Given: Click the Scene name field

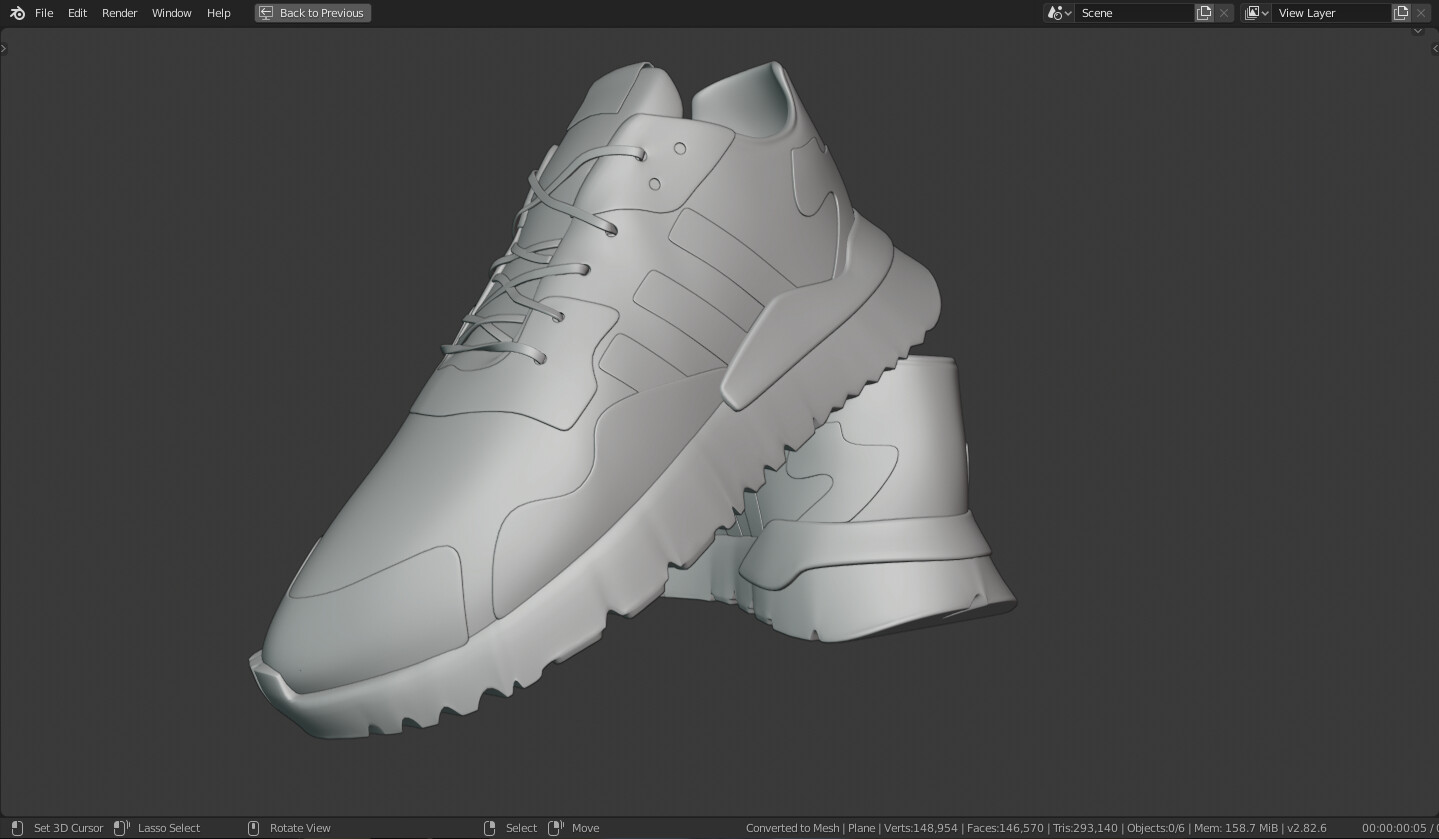Looking at the screenshot, I should point(1135,13).
